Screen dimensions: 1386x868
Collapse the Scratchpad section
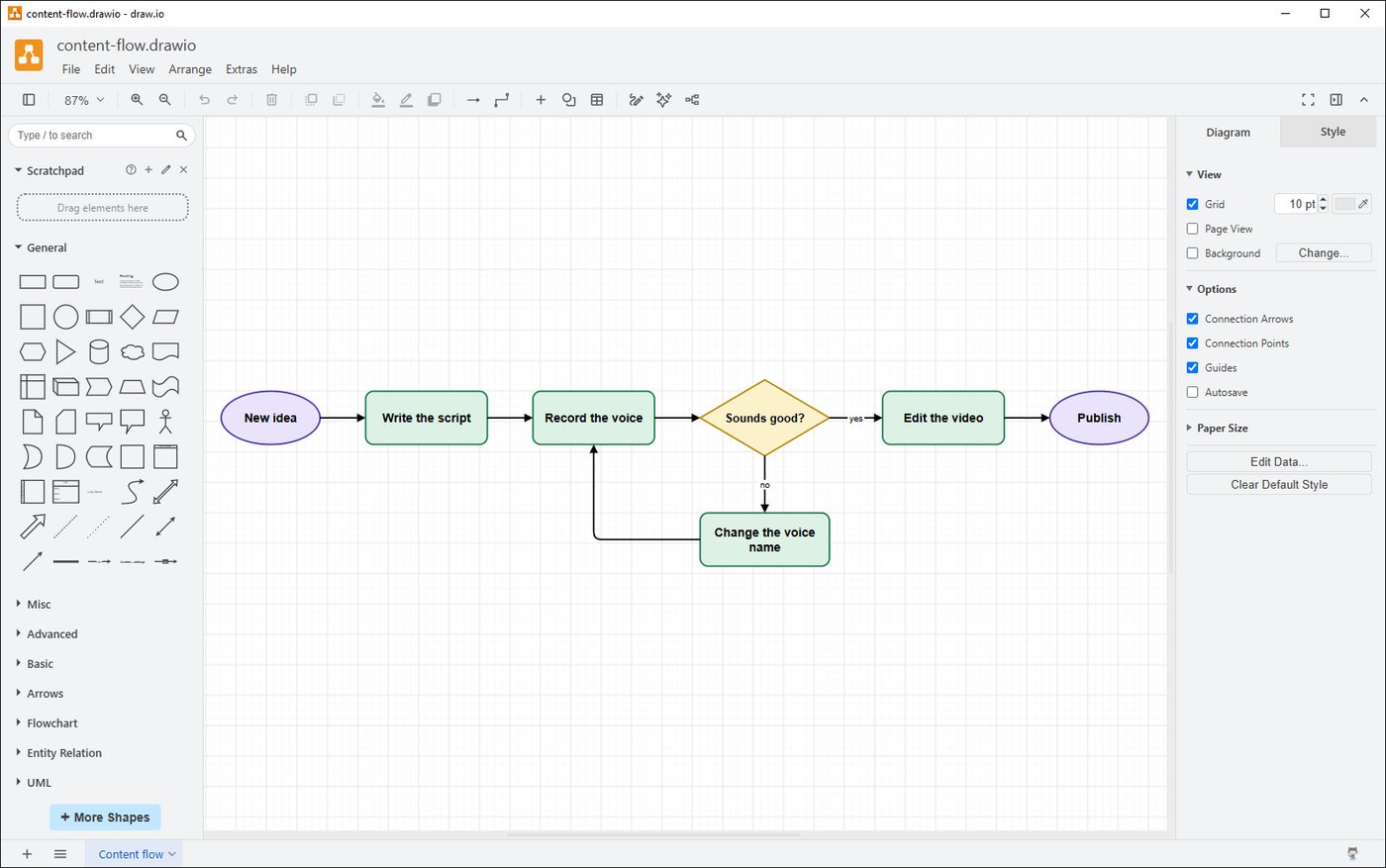tap(49, 170)
